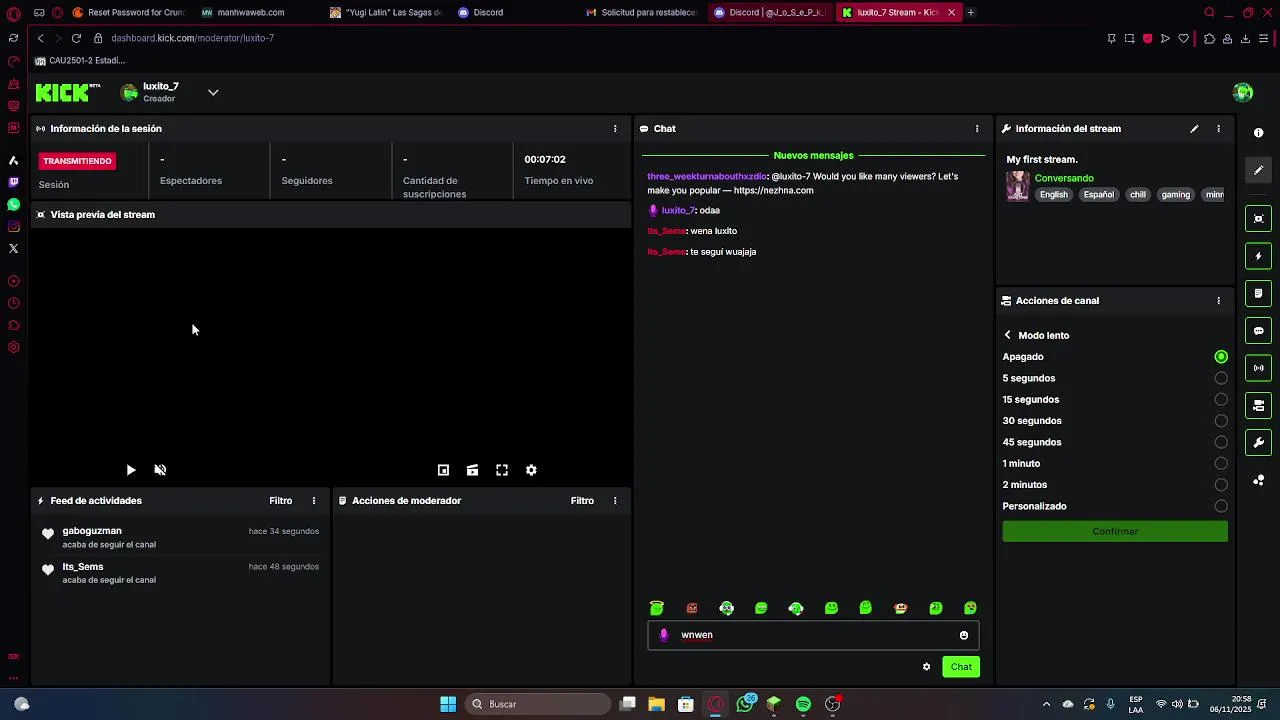Image resolution: width=1280 pixels, height=720 pixels.
Task: Open the info icon in right sidebar
Action: coord(1258,133)
